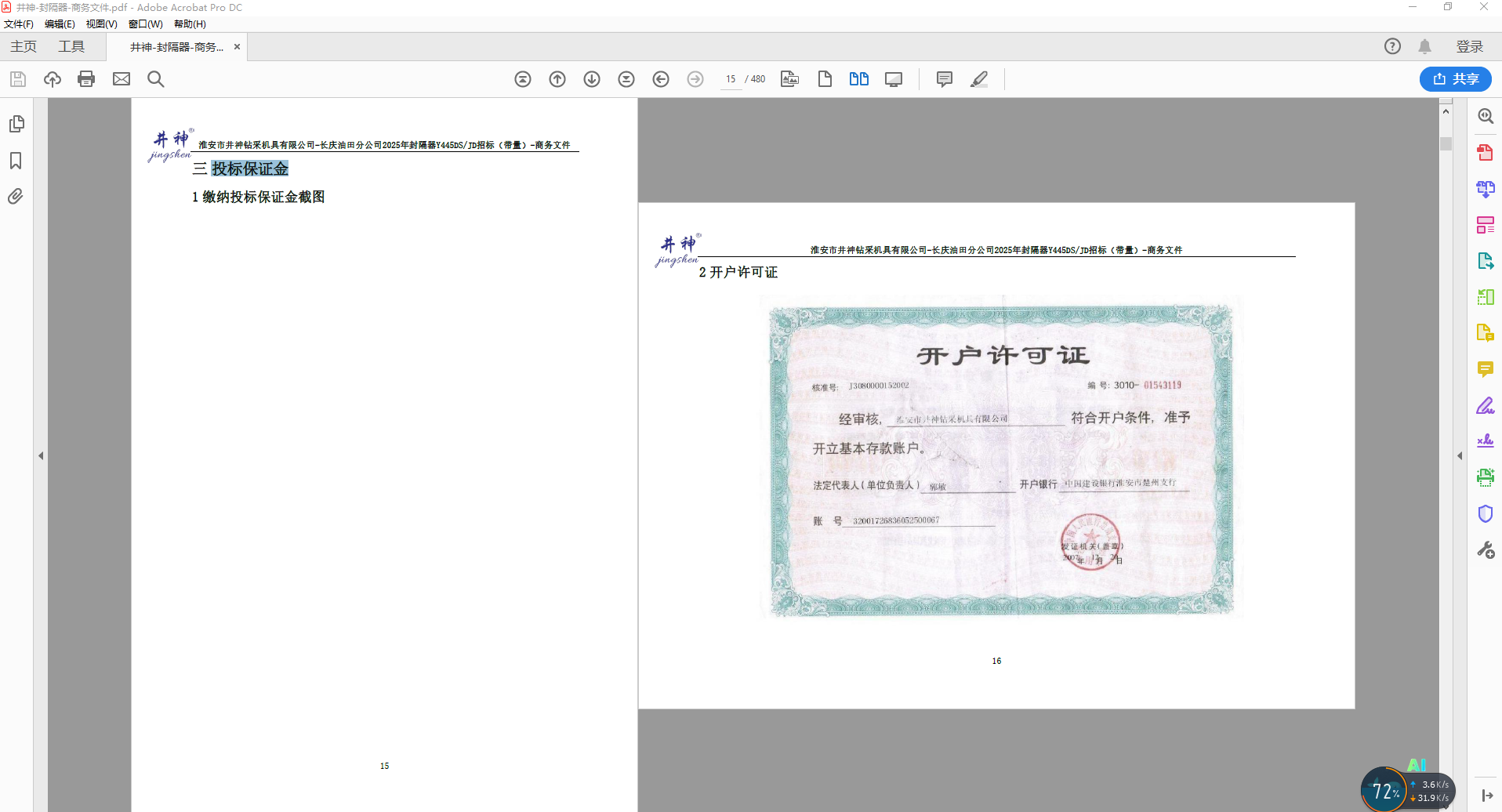Open the pink Organize Pages tool
1502x812 pixels.
1486,225
